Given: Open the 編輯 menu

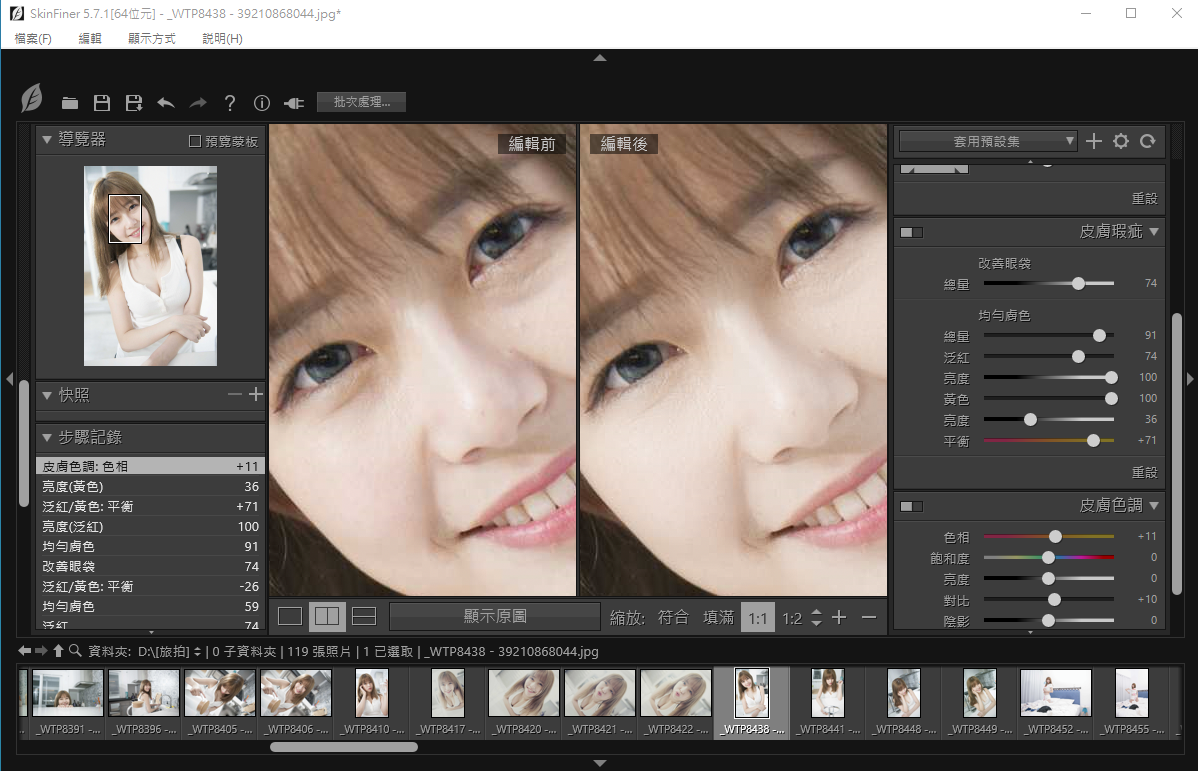Looking at the screenshot, I should coord(89,38).
